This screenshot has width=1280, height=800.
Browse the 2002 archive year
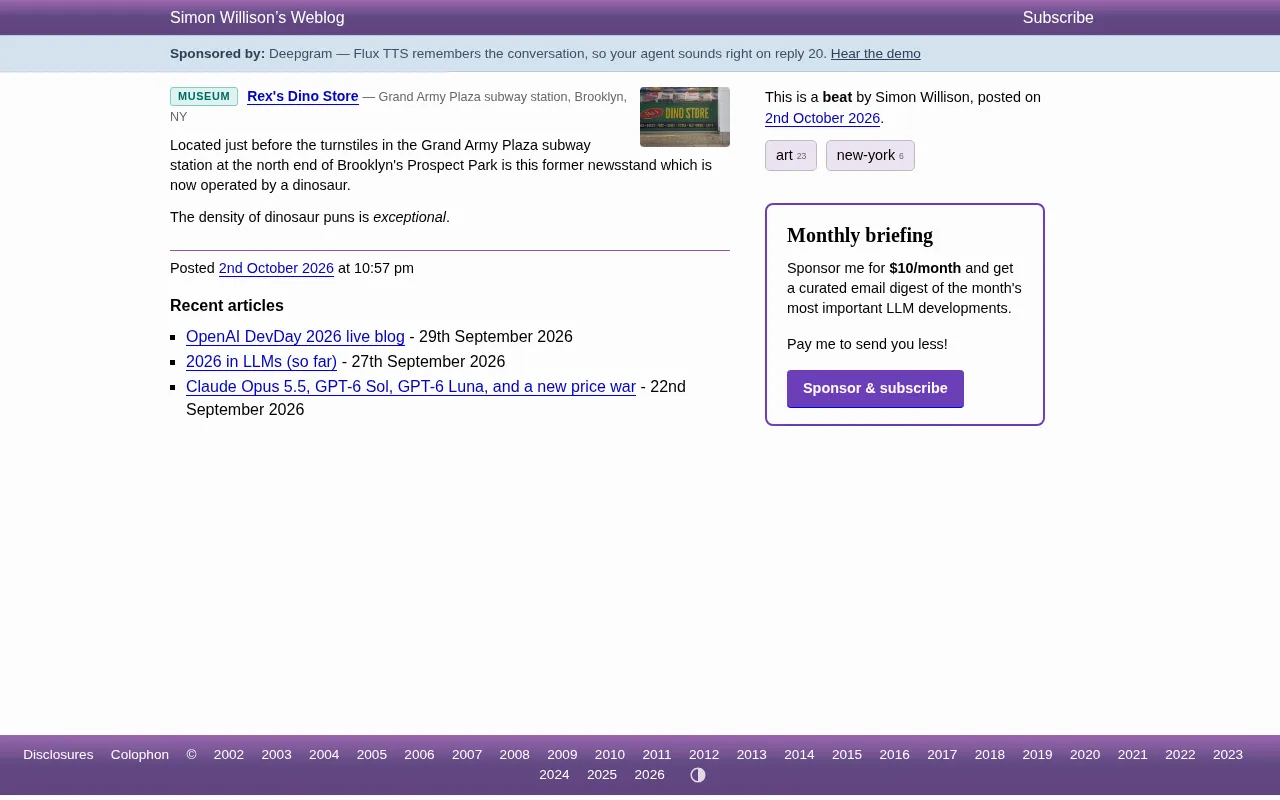coord(229,755)
